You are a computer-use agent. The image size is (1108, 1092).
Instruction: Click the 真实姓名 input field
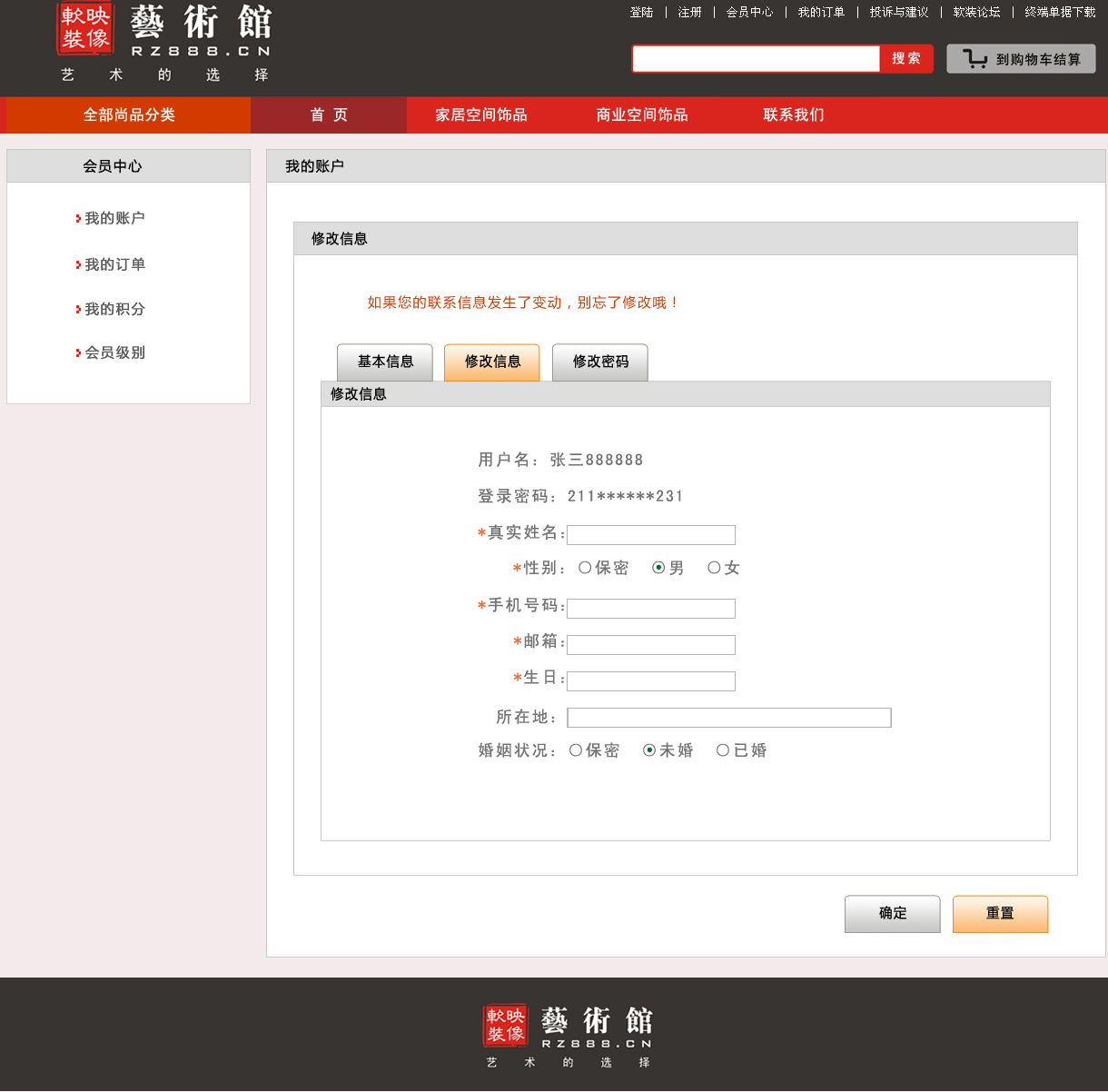point(650,535)
